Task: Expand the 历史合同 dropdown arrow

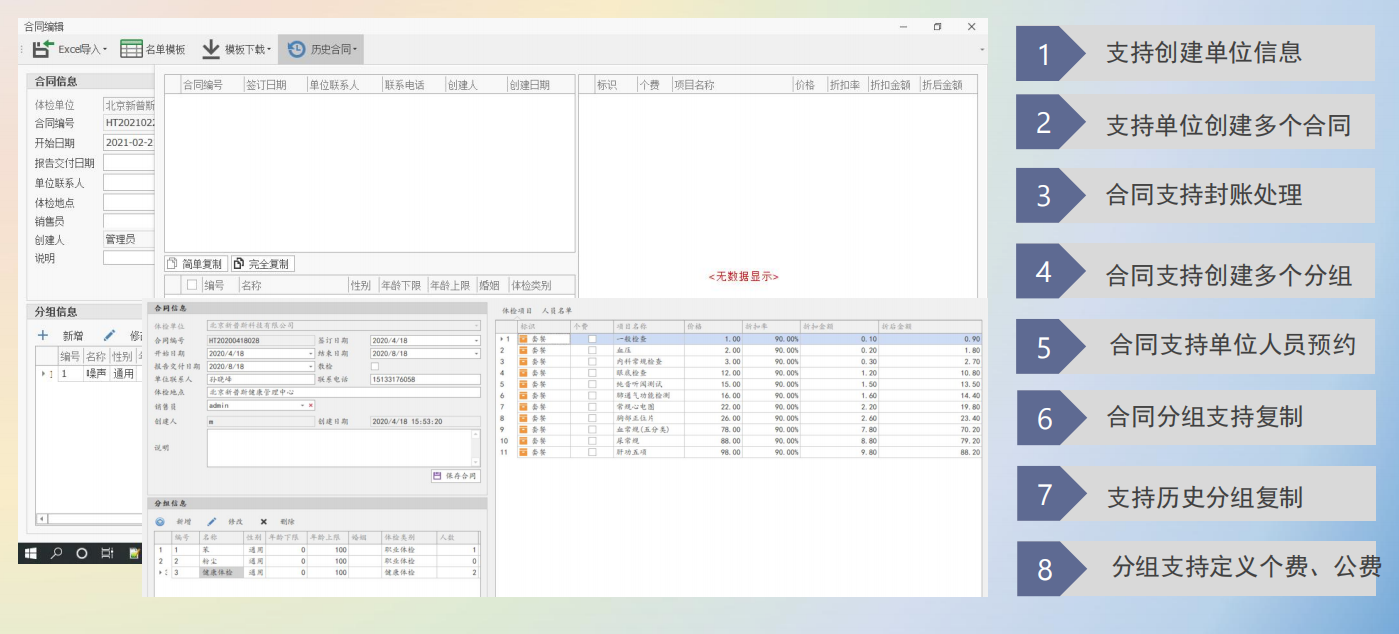Action: tap(355, 50)
